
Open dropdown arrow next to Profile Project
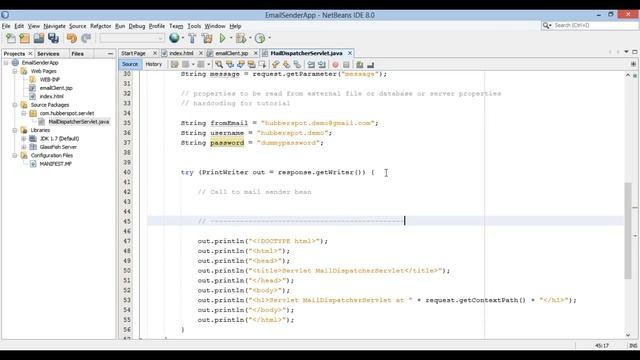269,38
